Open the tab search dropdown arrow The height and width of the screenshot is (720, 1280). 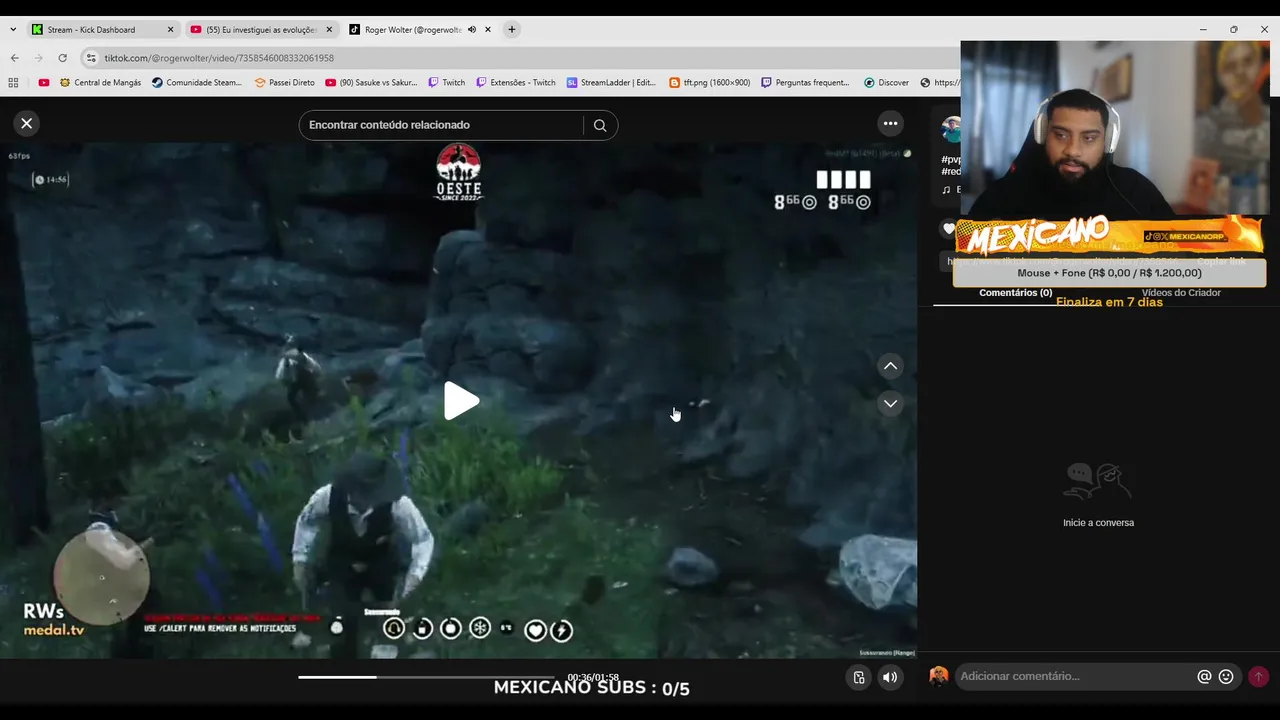click(x=13, y=30)
